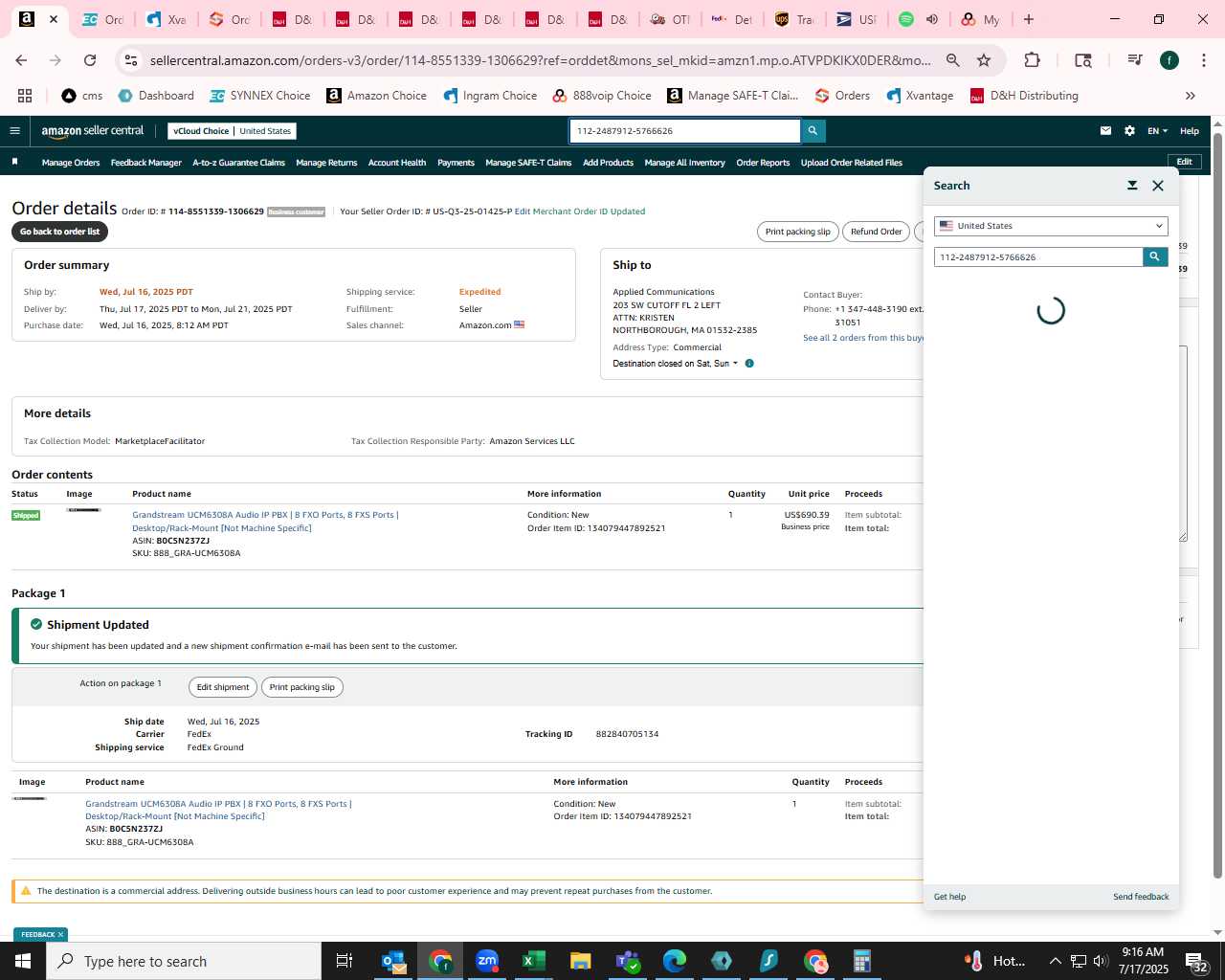1225x980 pixels.
Task: Click the page vertical scrollbar
Action: [x=1217, y=507]
